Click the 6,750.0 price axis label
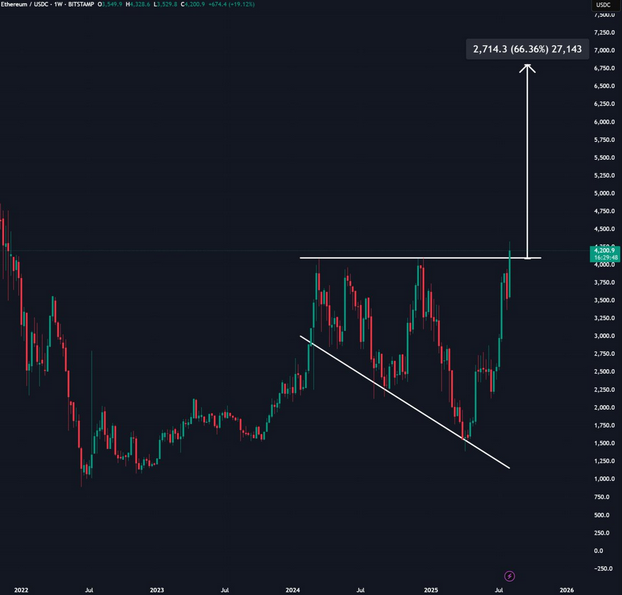This screenshot has width=622, height=595. point(604,68)
